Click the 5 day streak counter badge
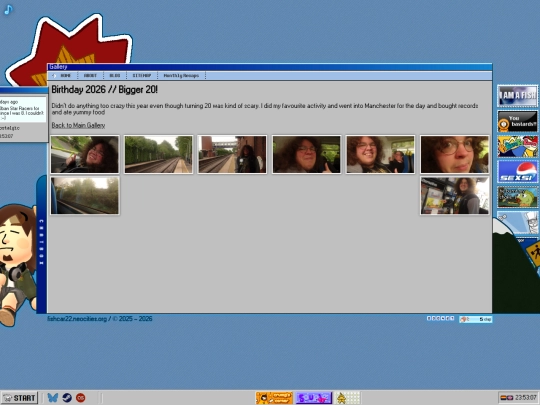The width and height of the screenshot is (540, 405). click(476, 319)
